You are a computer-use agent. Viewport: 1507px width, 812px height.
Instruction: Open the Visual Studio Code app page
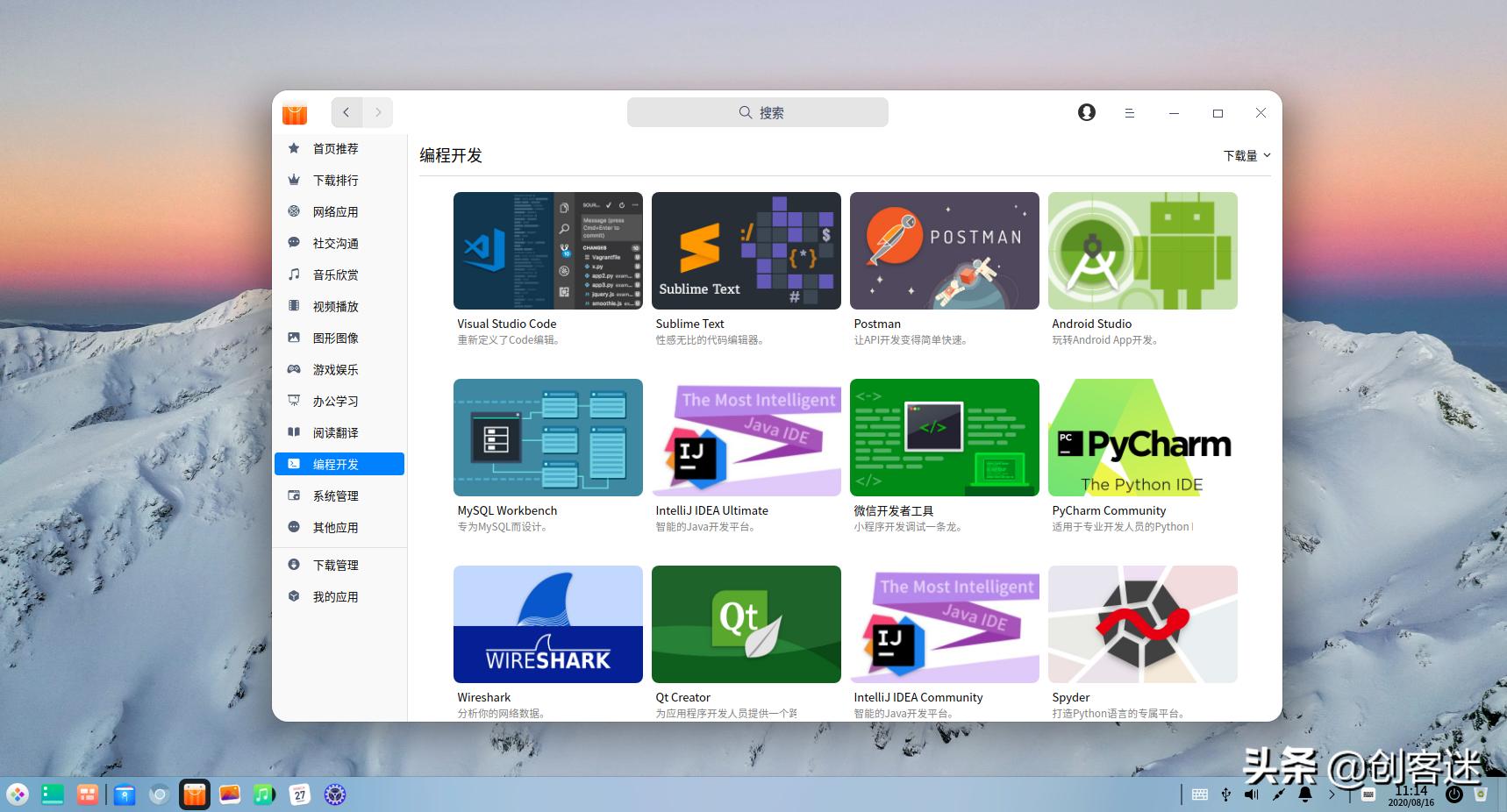[547, 251]
